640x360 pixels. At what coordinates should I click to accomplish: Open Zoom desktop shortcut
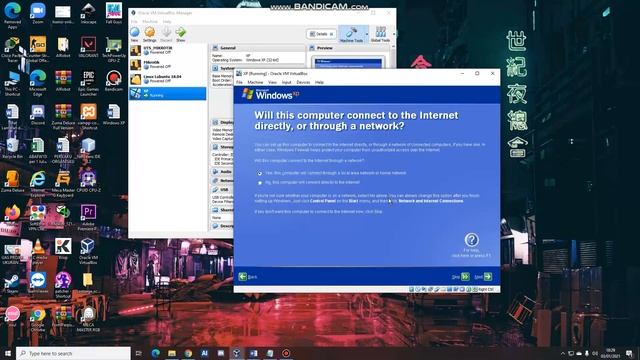tap(38, 14)
